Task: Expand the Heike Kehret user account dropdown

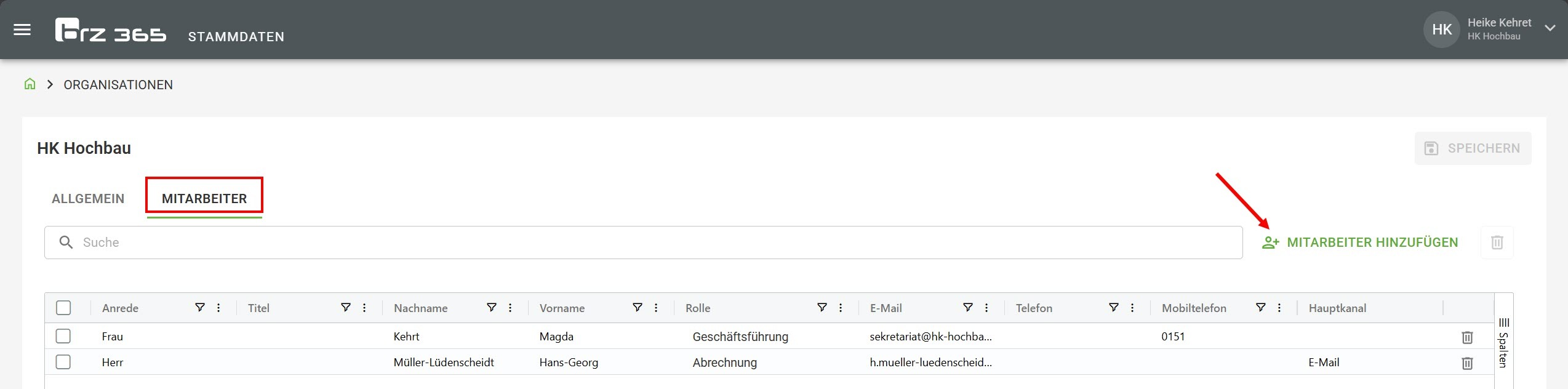Action: click(1550, 29)
